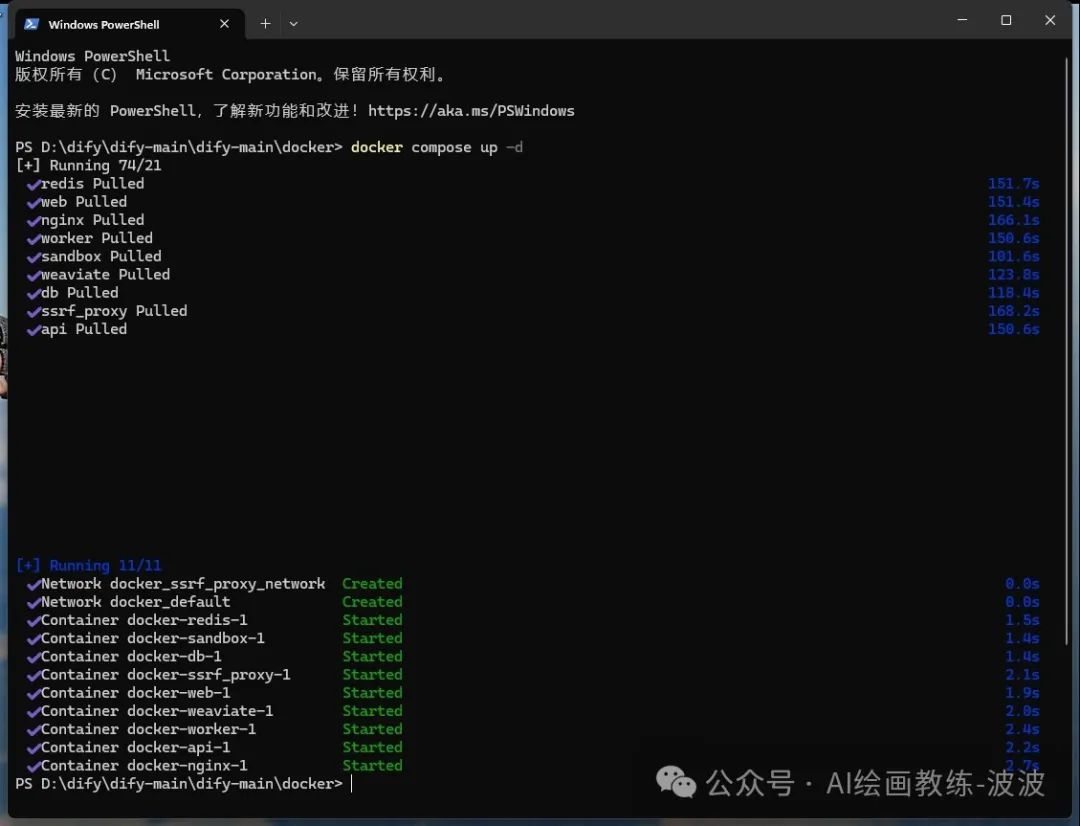Open the https://aka.ms/PSWindows link
1080x826 pixels.
[471, 111]
